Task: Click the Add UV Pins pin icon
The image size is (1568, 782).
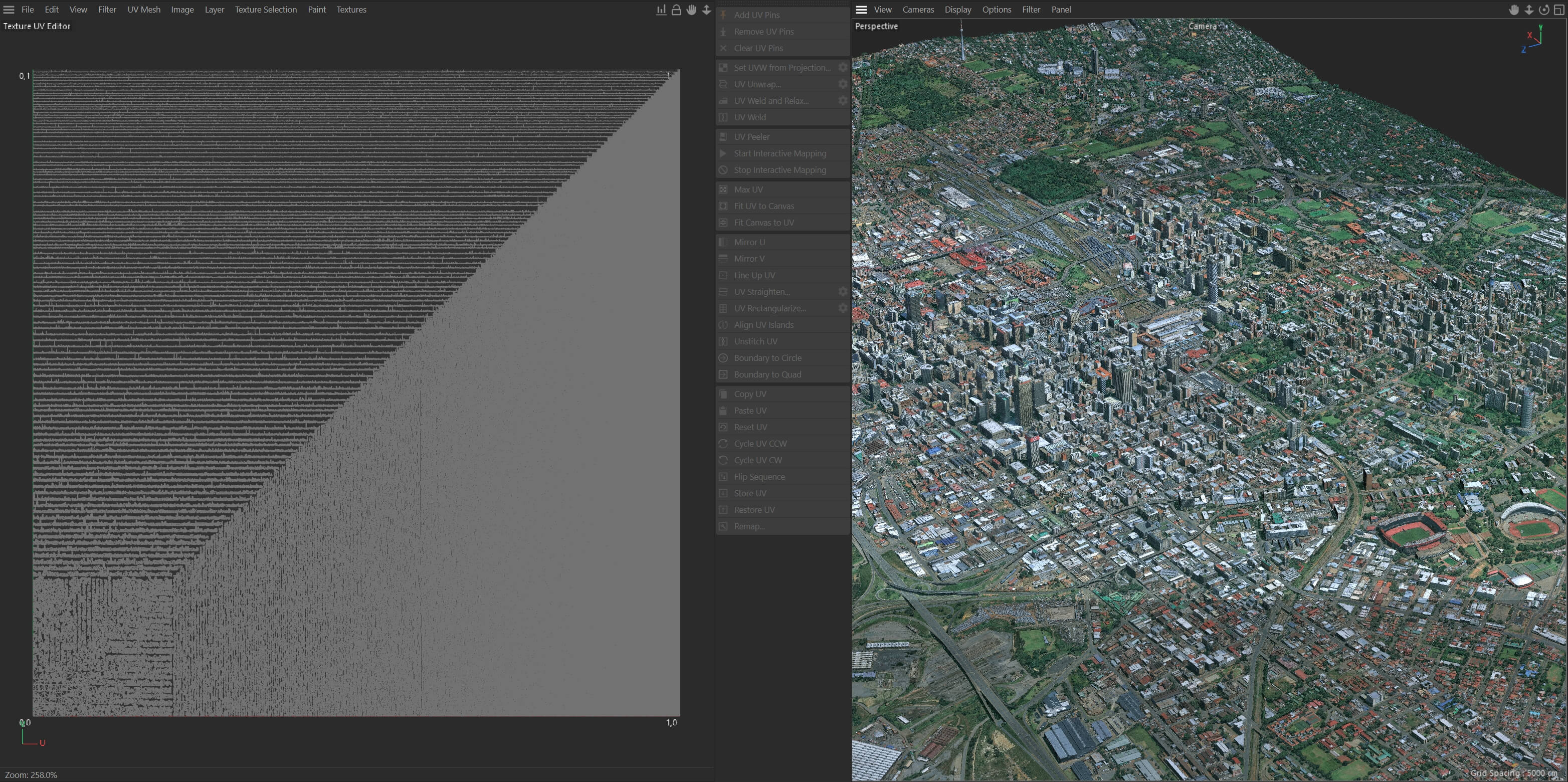Action: point(723,15)
